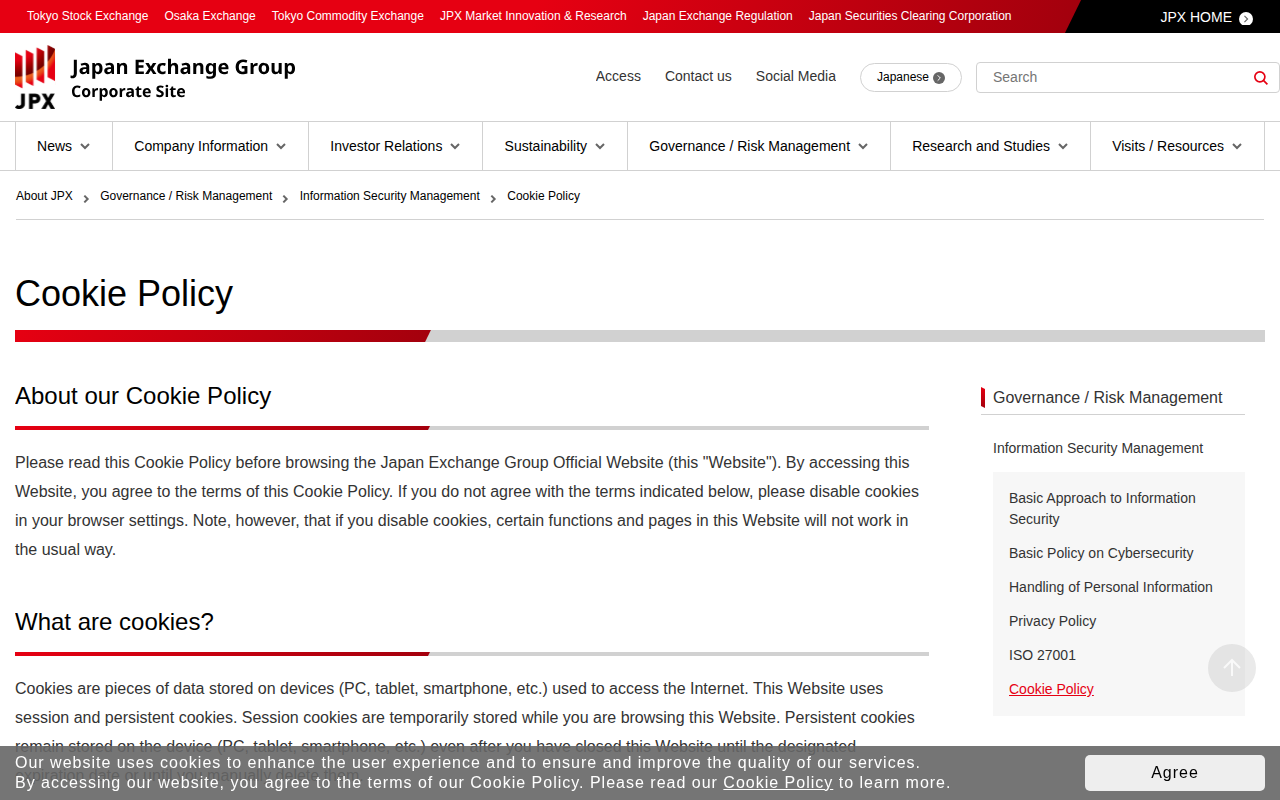
Task: Open the red Cookie Policy sidebar link
Action: (1051, 689)
